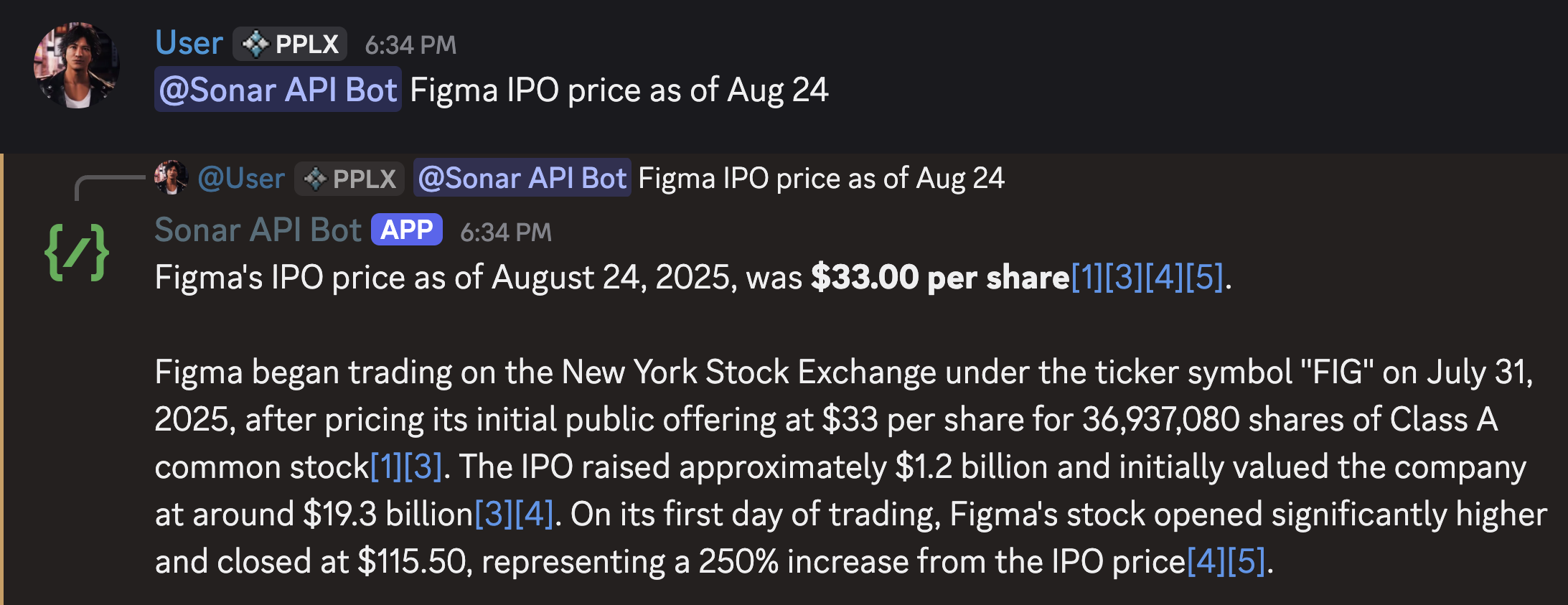Open the User username in the top message
This screenshot has width=1568, height=605.
[x=189, y=43]
